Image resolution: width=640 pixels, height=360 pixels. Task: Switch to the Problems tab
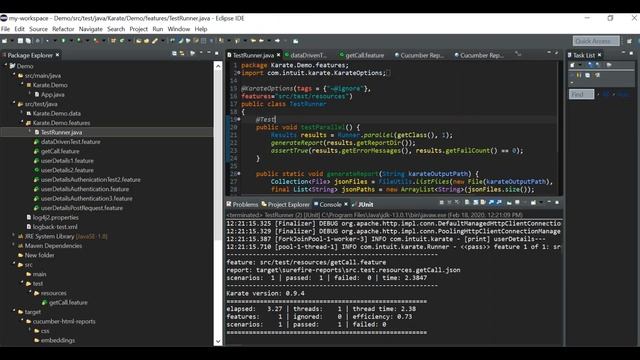click(x=242, y=204)
